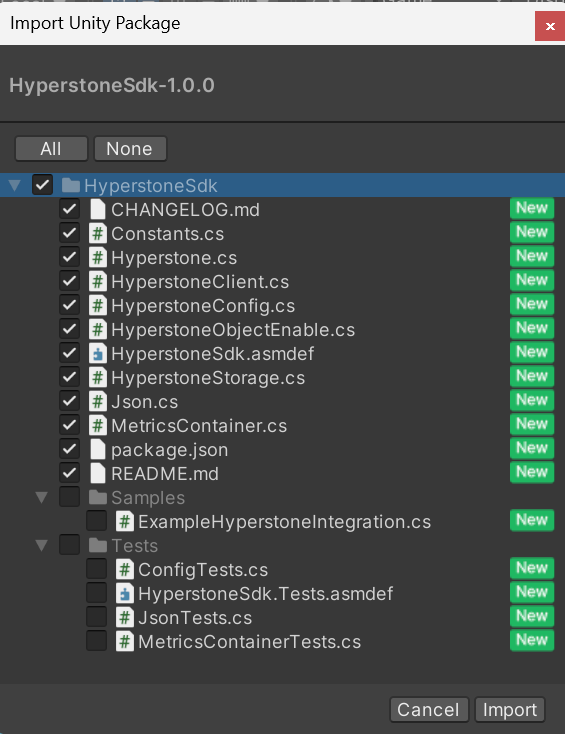This screenshot has height=734, width=565.
Task: Check the HyperstoneSdk.Tests.asmdef checkbox
Action: click(96, 593)
